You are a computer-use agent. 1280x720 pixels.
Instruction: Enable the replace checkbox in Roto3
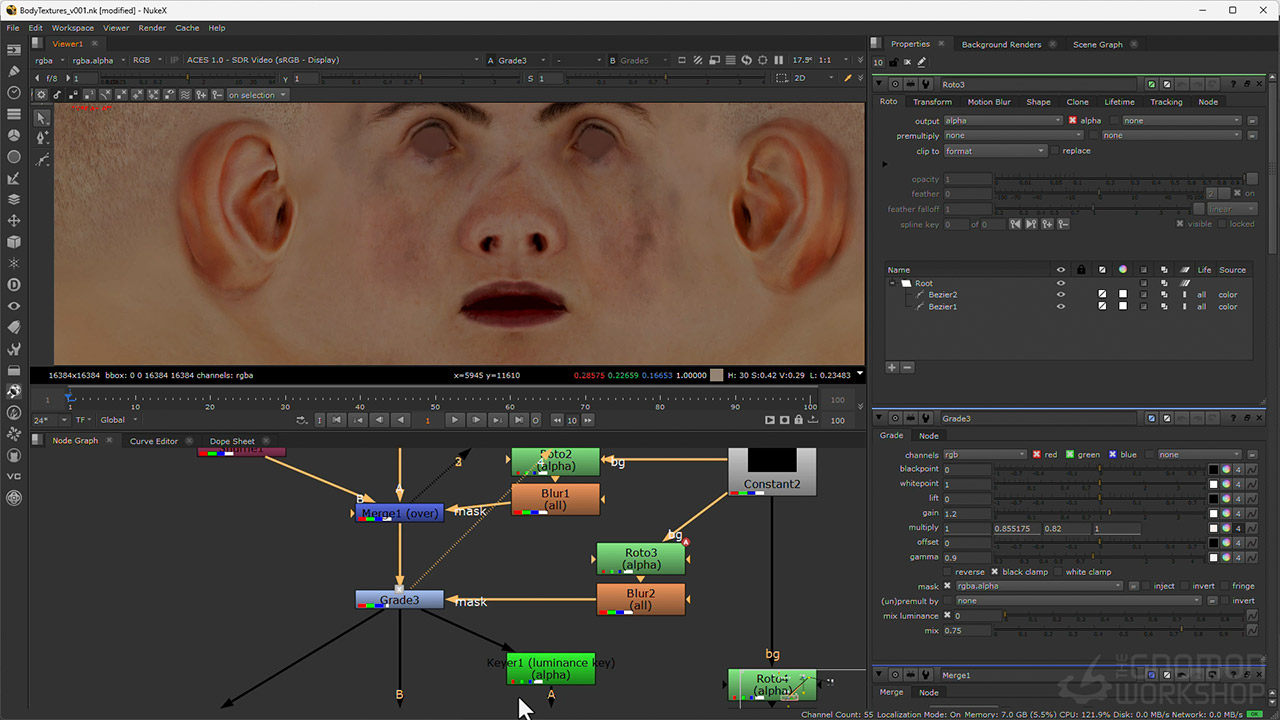tap(1054, 151)
